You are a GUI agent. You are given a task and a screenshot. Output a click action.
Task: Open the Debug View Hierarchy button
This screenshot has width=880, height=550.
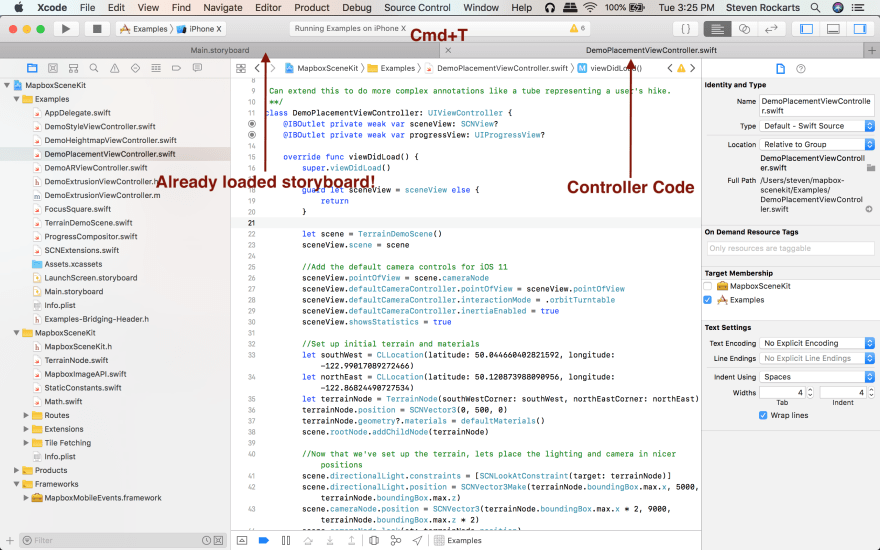(374, 540)
